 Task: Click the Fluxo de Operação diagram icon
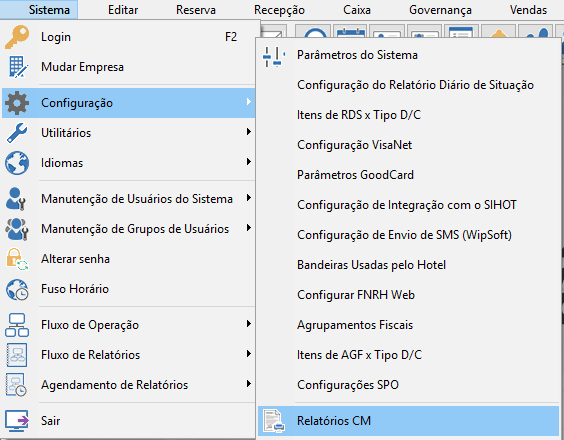point(17,325)
